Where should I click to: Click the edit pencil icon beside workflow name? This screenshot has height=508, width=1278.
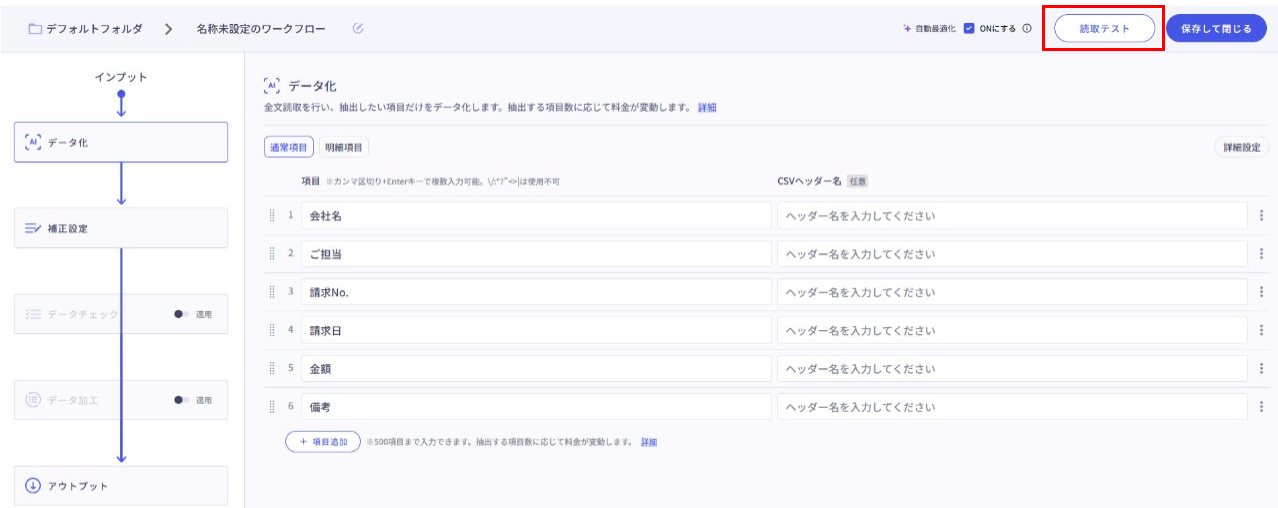(358, 28)
